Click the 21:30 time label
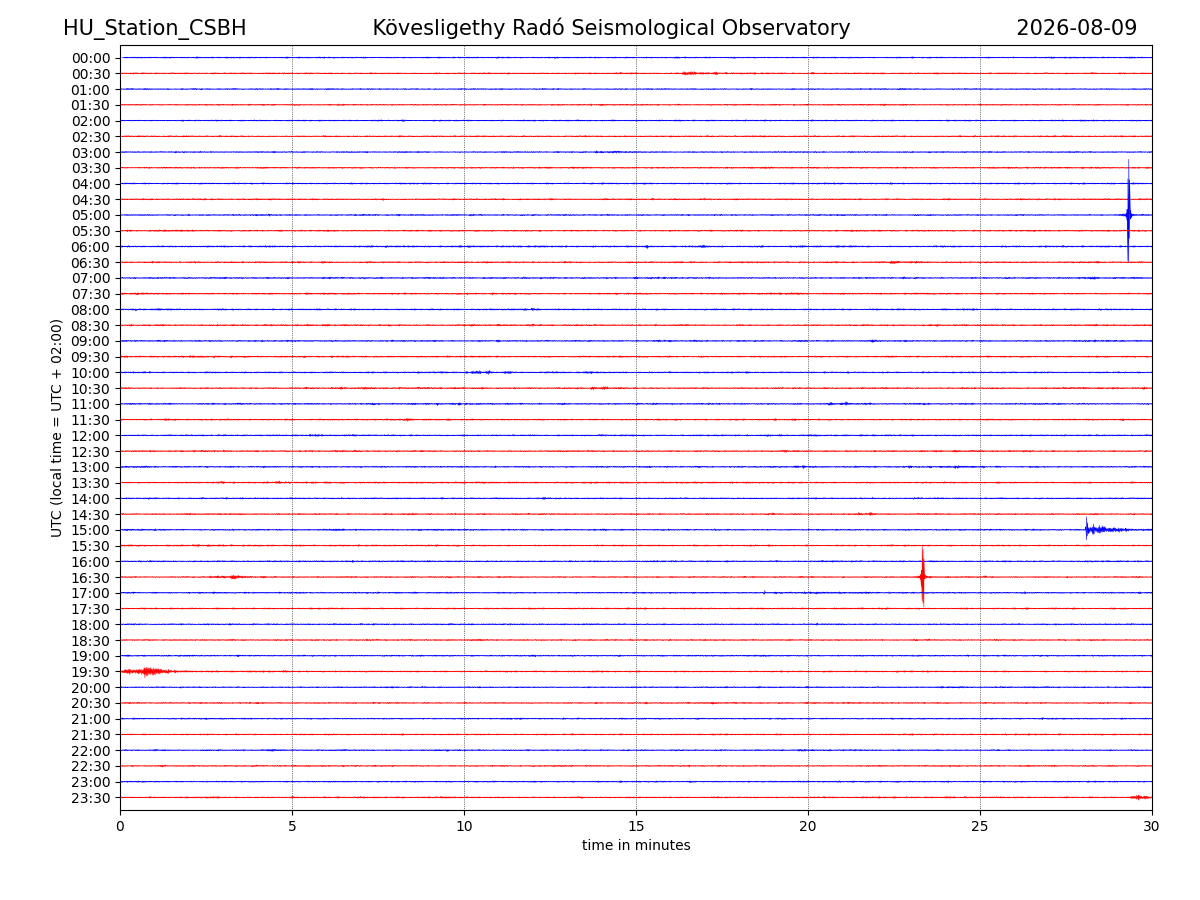Image resolution: width=1200 pixels, height=900 pixels. click(x=91, y=735)
